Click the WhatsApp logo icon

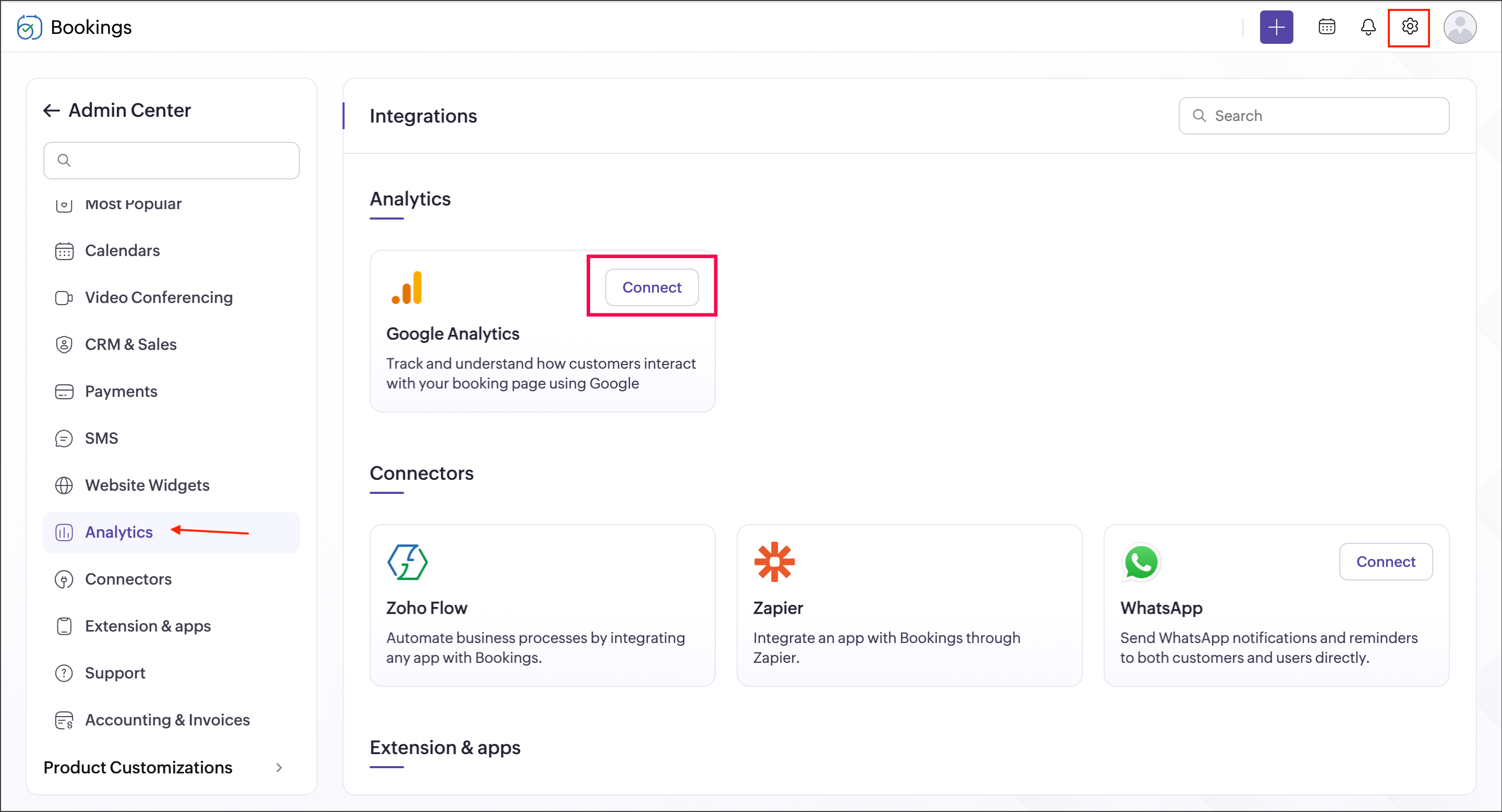(1140, 563)
